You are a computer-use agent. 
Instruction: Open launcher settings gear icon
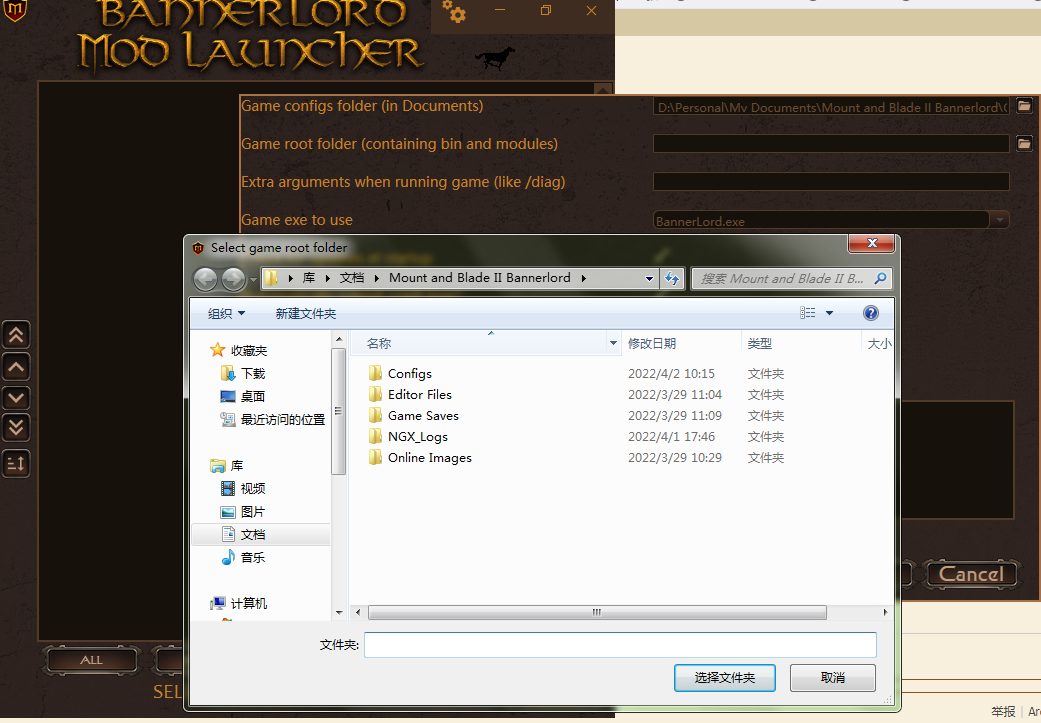tap(454, 12)
